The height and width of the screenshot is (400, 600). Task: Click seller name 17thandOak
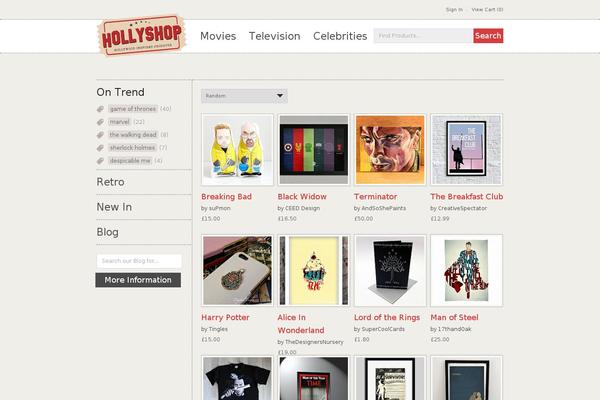[x=455, y=329]
